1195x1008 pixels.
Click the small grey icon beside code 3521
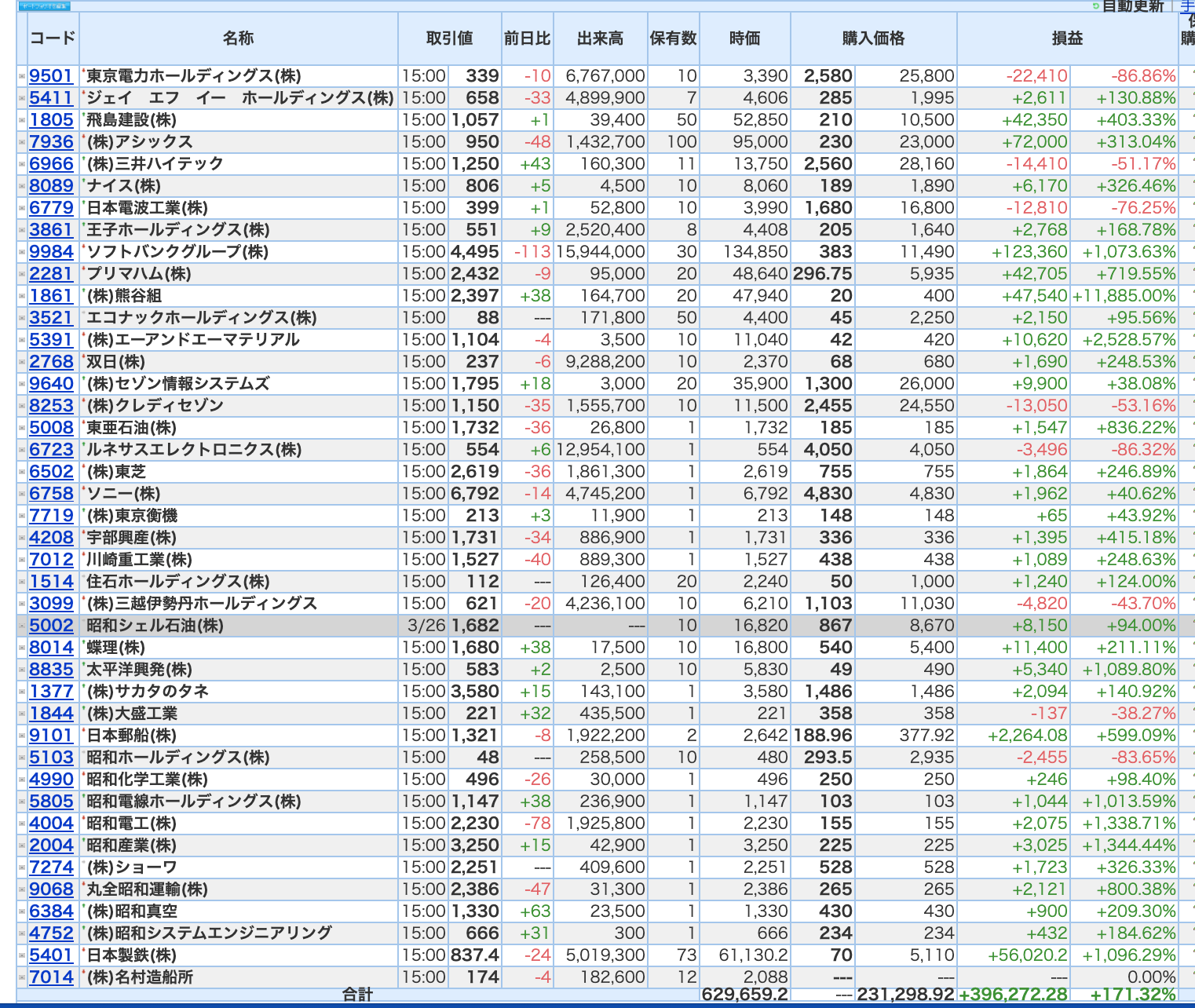(22, 318)
